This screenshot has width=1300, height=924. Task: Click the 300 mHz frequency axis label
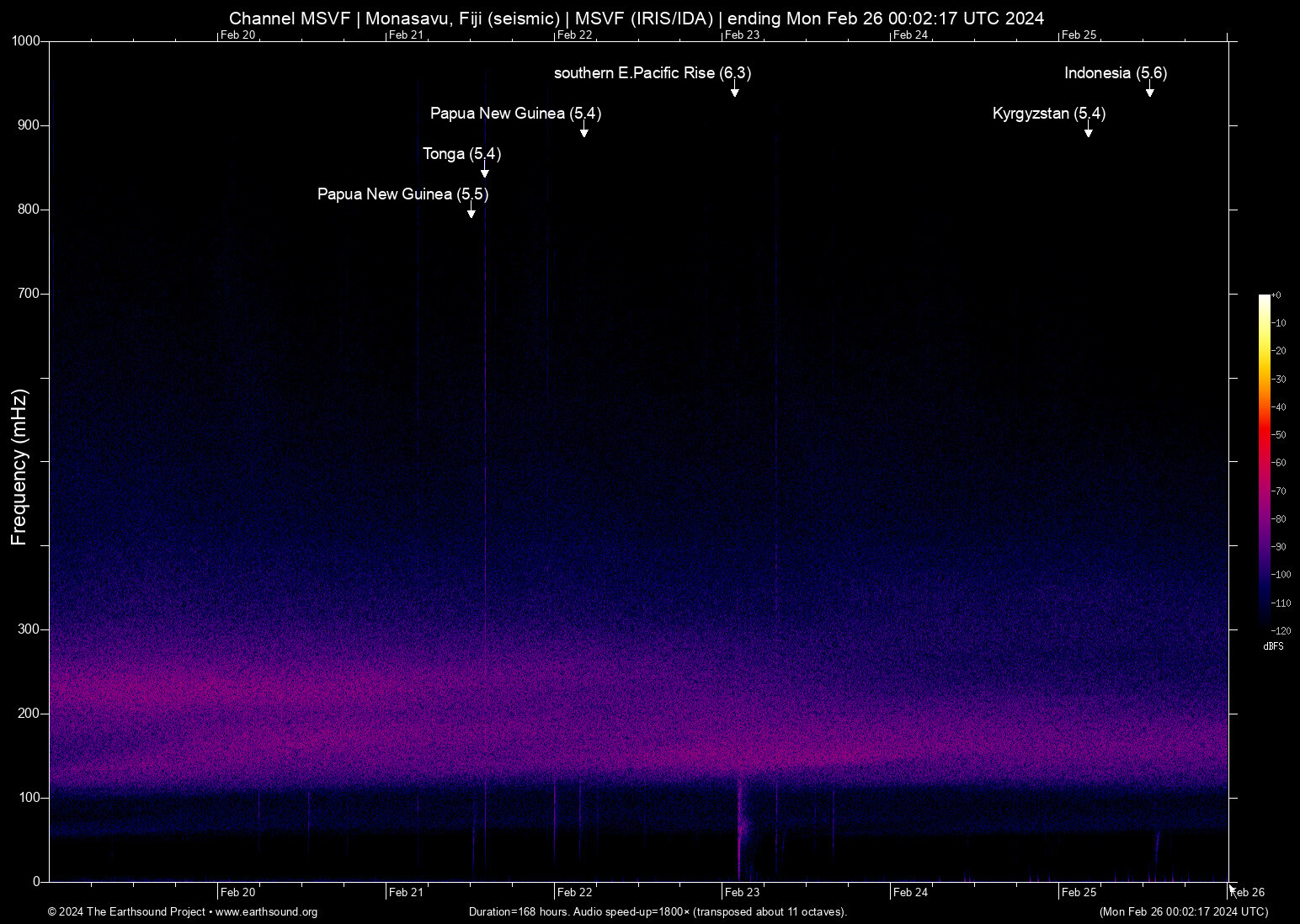[29, 629]
